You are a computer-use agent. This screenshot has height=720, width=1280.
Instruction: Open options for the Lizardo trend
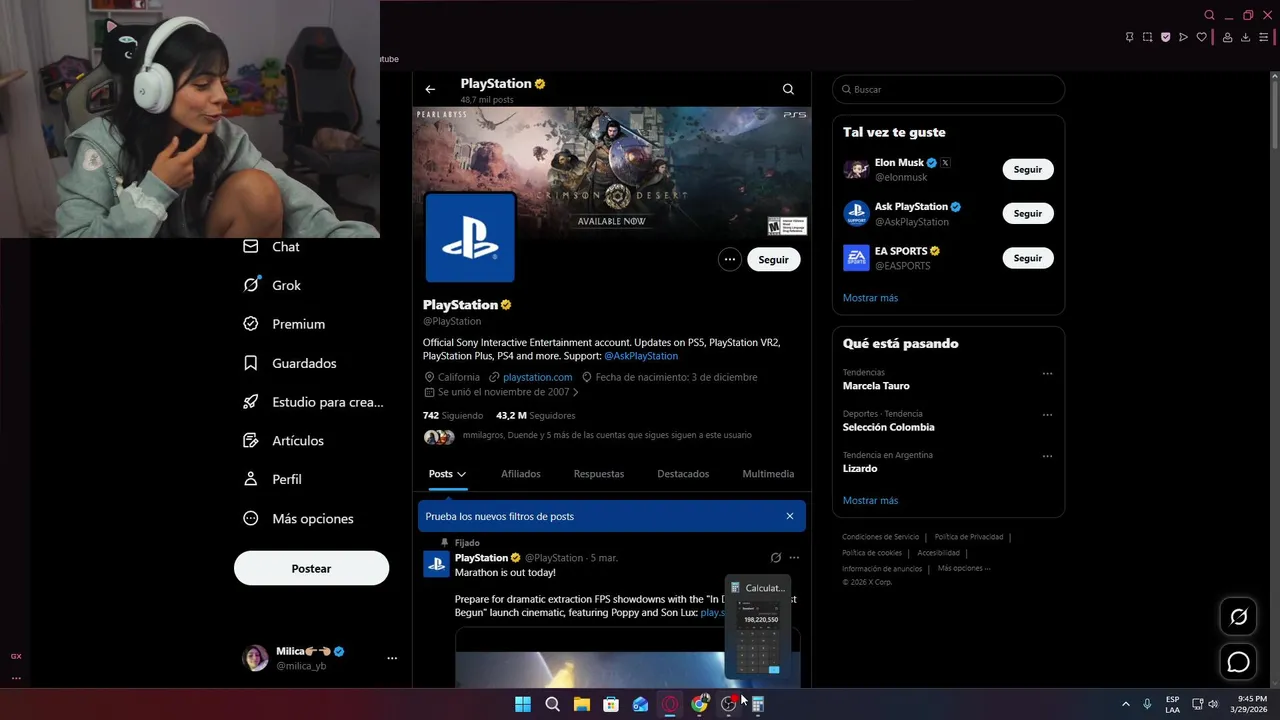(1047, 456)
